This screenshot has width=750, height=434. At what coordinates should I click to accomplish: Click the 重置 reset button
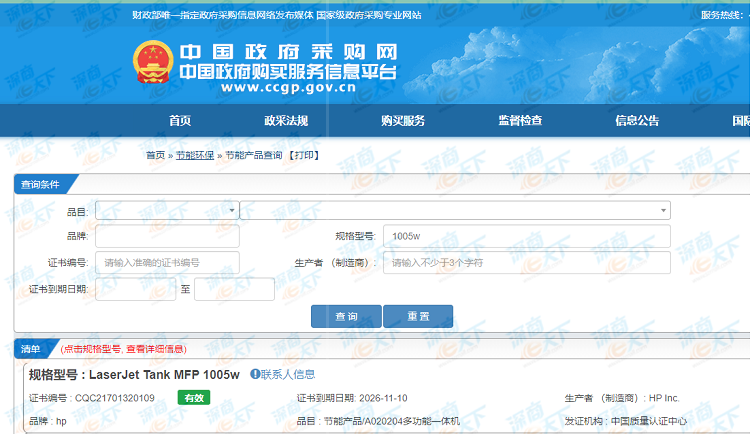418,316
